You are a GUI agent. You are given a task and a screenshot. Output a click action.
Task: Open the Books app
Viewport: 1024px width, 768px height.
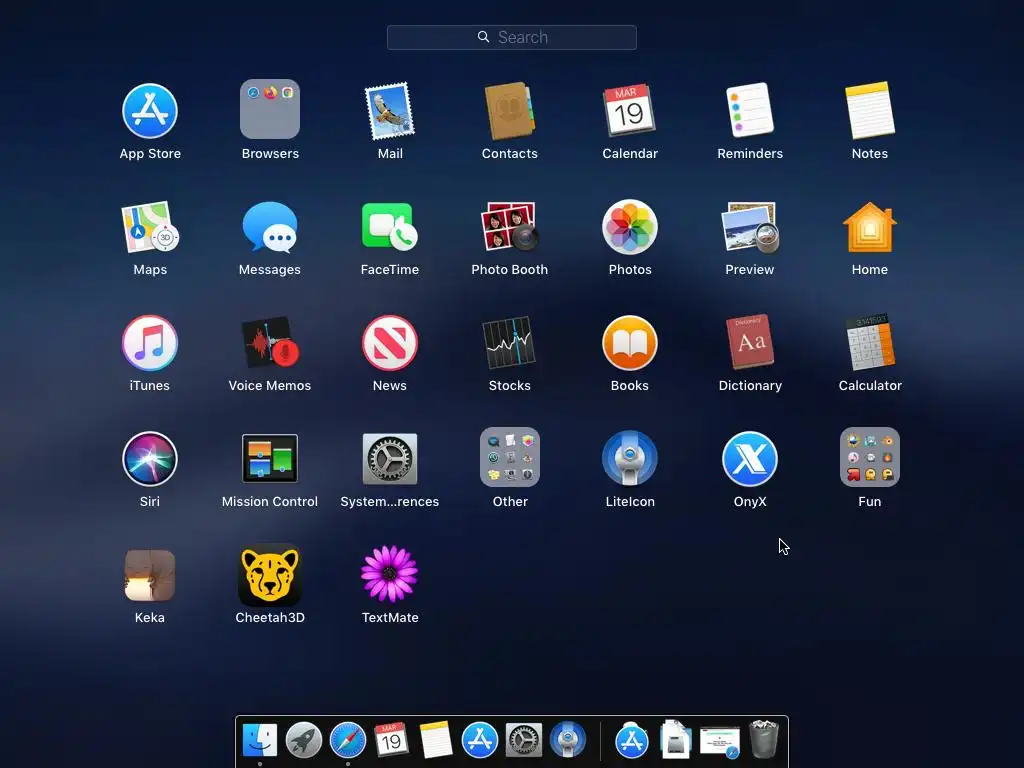coord(630,343)
